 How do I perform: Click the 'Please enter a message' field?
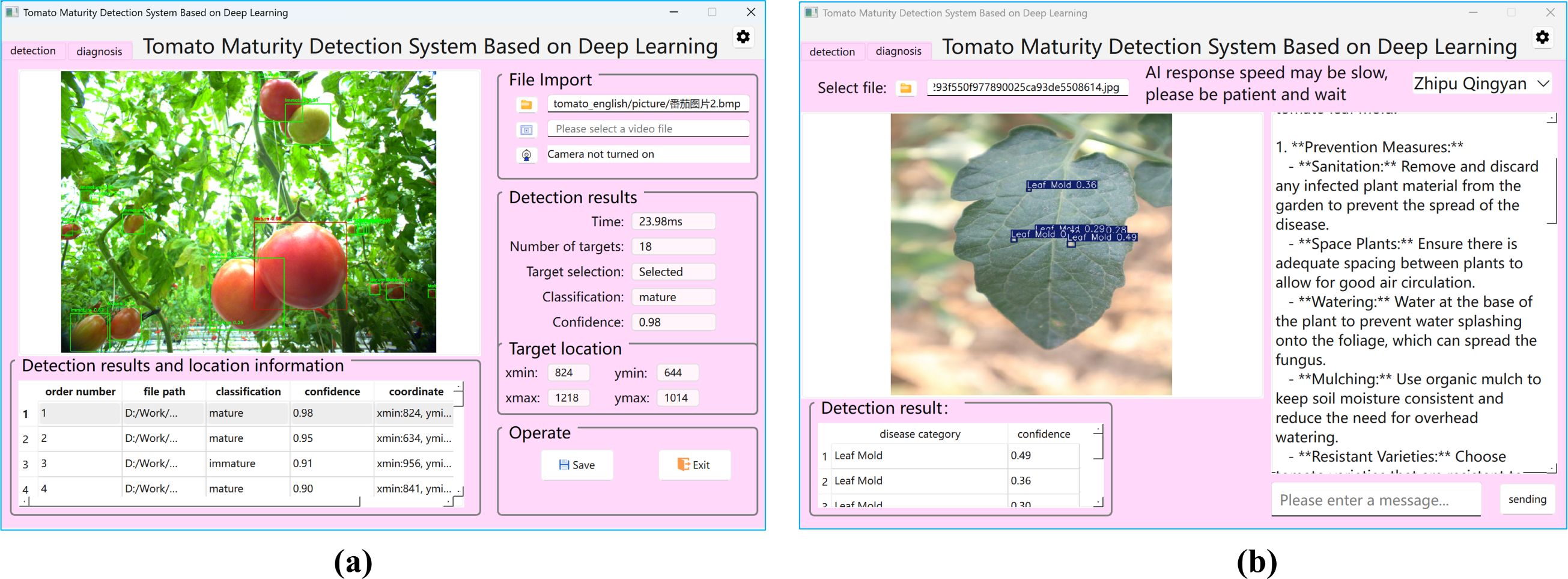1375,500
